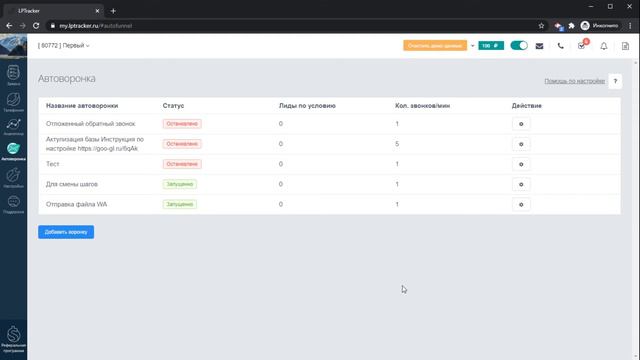Open the question mark help button

coord(615,81)
